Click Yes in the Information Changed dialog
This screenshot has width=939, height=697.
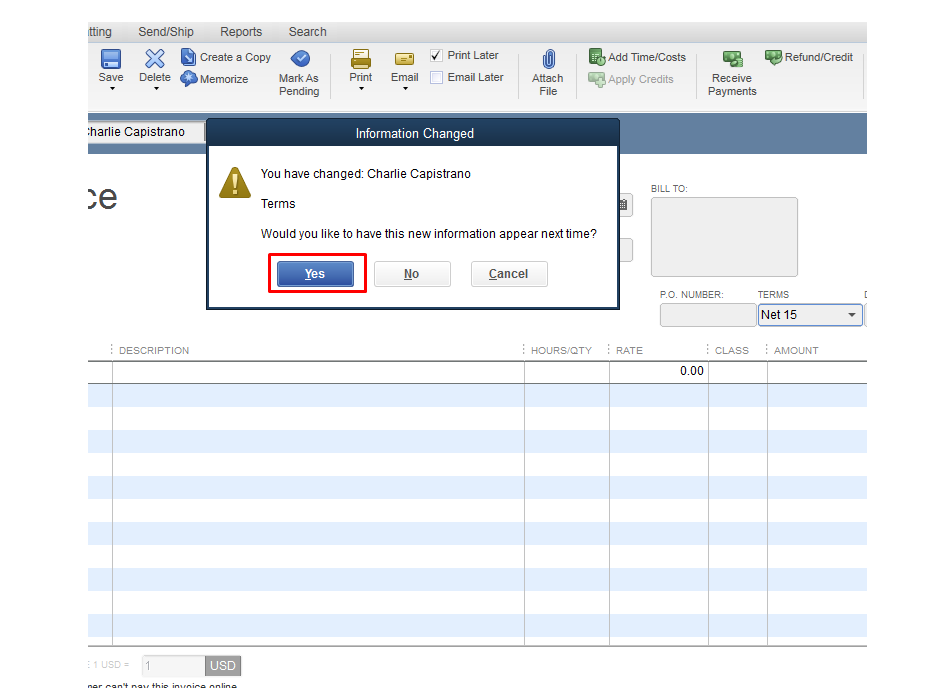[x=316, y=273]
